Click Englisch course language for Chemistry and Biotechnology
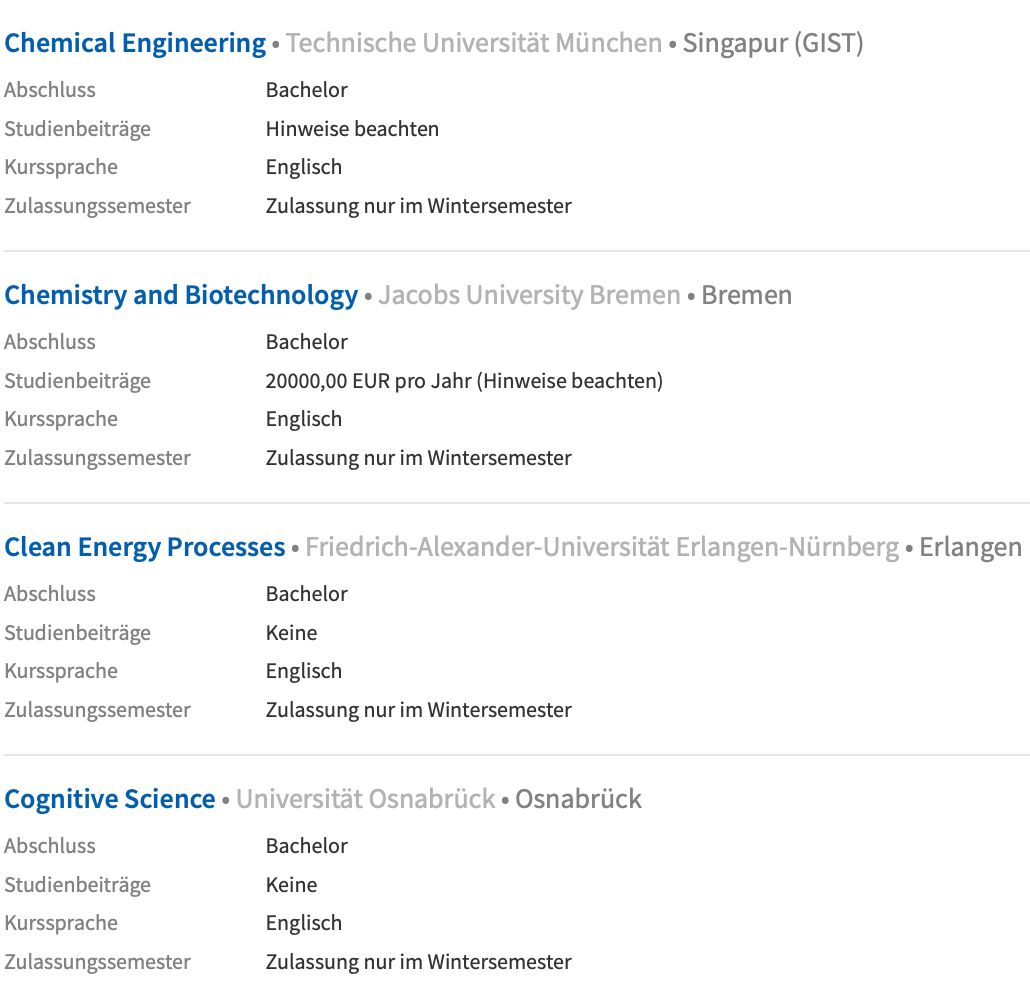The height and width of the screenshot is (1006, 1030). point(304,419)
